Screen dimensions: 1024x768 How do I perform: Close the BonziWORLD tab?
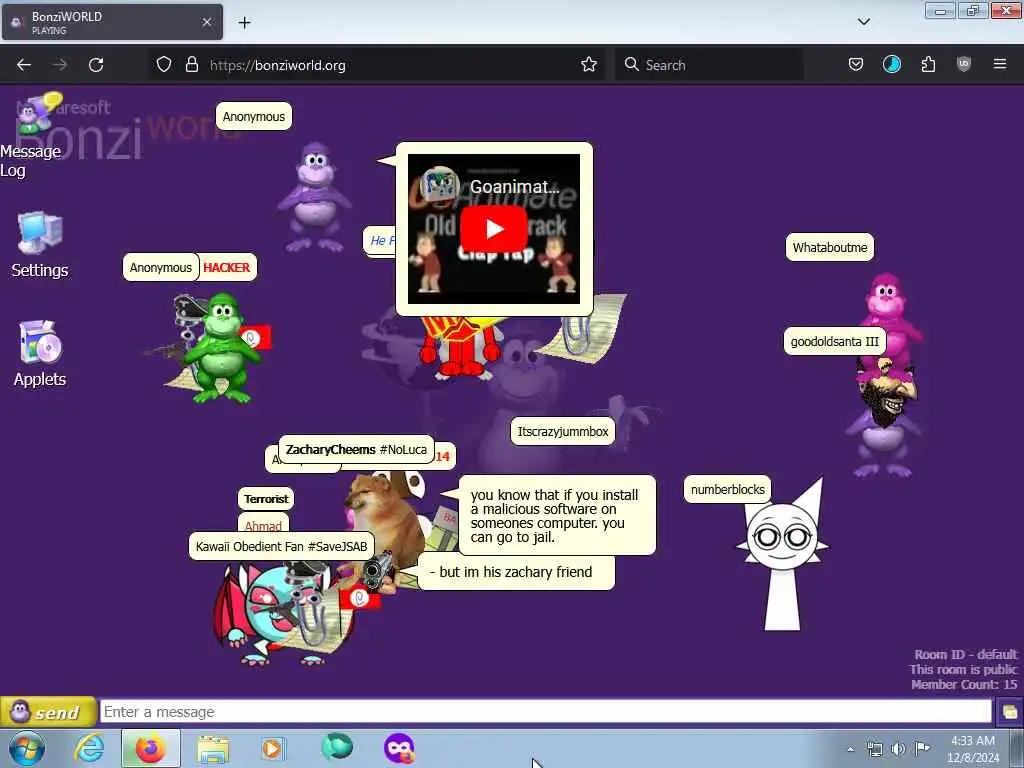pyautogui.click(x=207, y=22)
